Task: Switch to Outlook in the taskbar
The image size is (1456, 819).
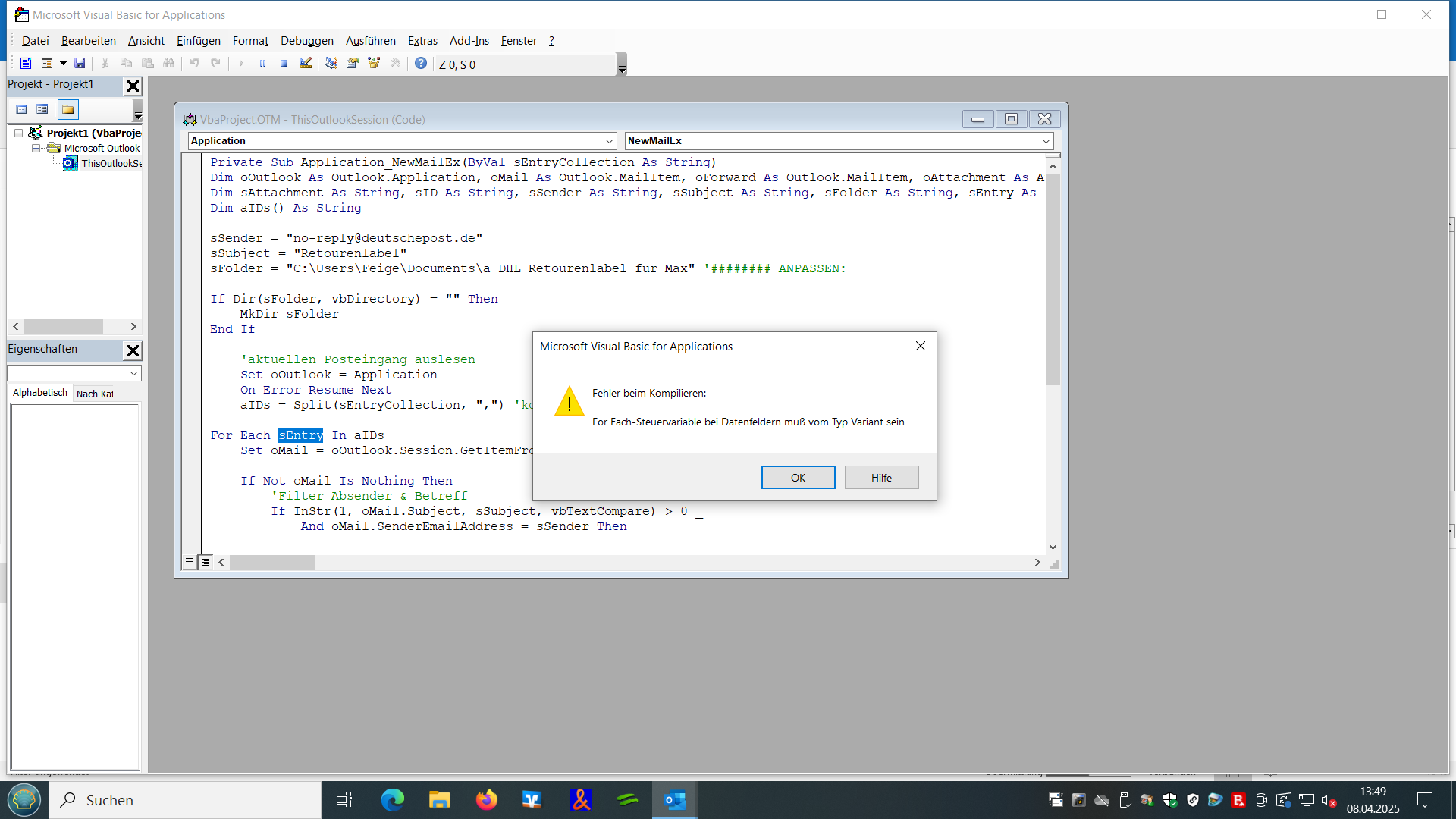Action: (x=674, y=800)
